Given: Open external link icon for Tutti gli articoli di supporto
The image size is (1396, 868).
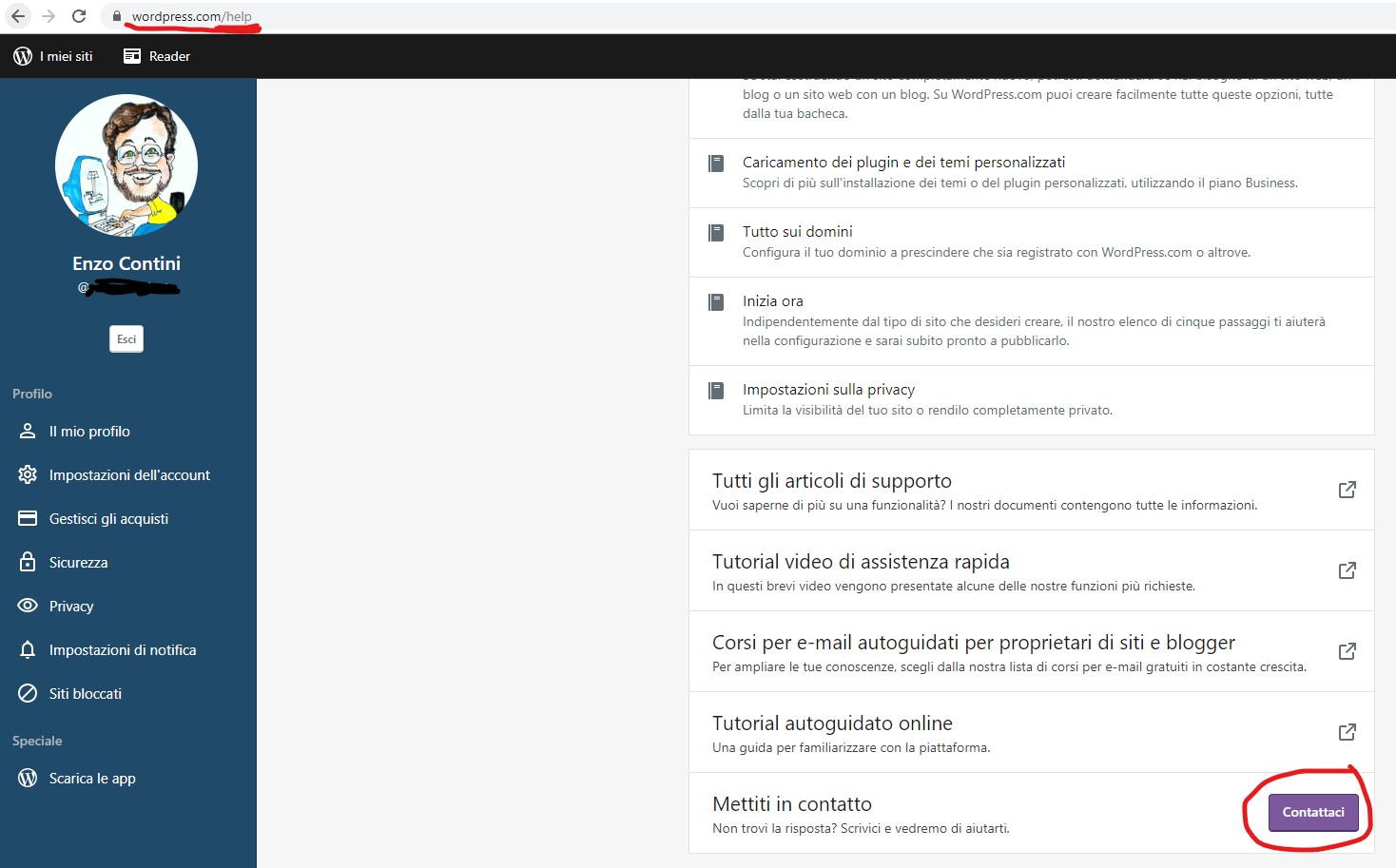Looking at the screenshot, I should (x=1347, y=490).
